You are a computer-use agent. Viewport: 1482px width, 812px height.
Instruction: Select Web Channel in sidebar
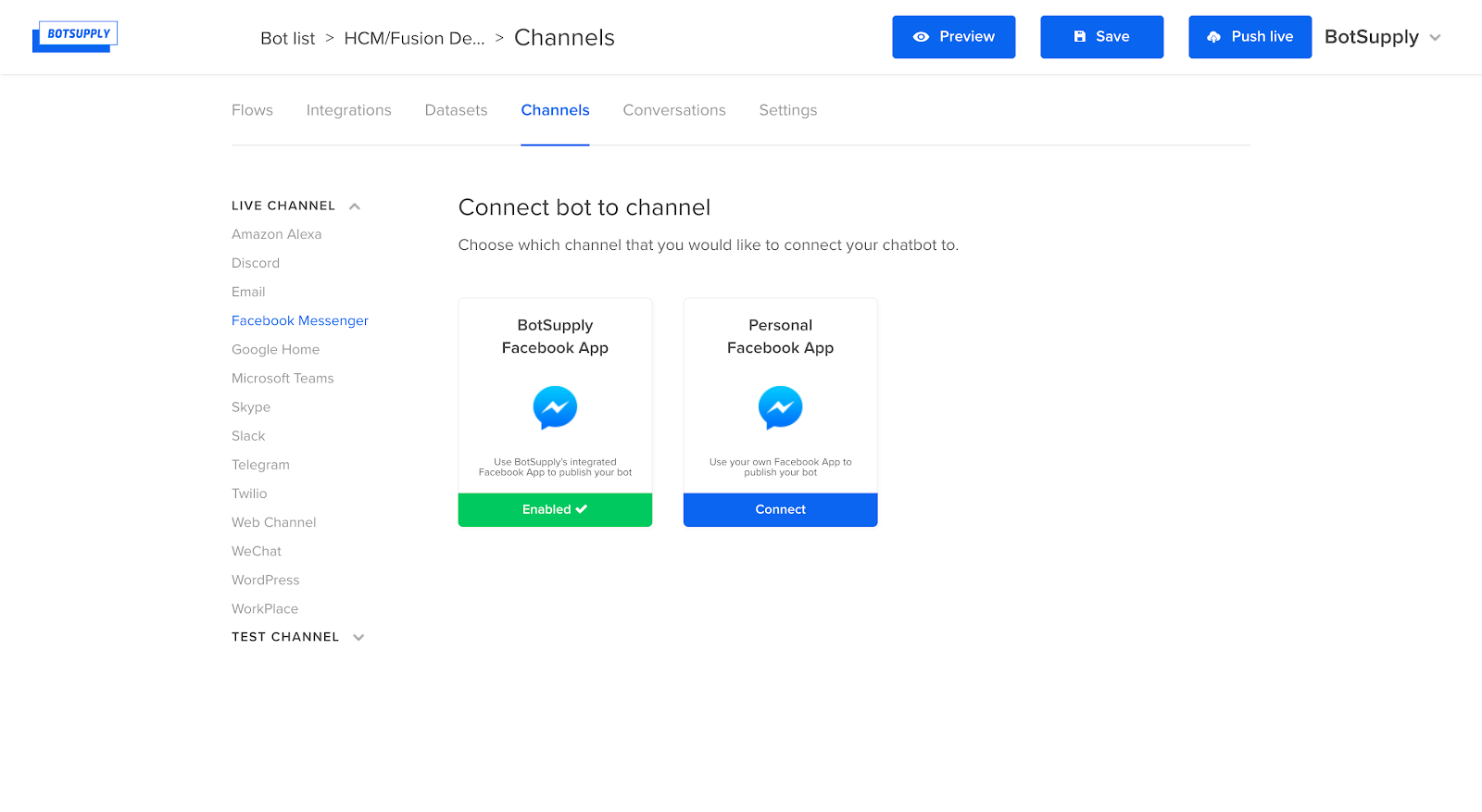(274, 522)
